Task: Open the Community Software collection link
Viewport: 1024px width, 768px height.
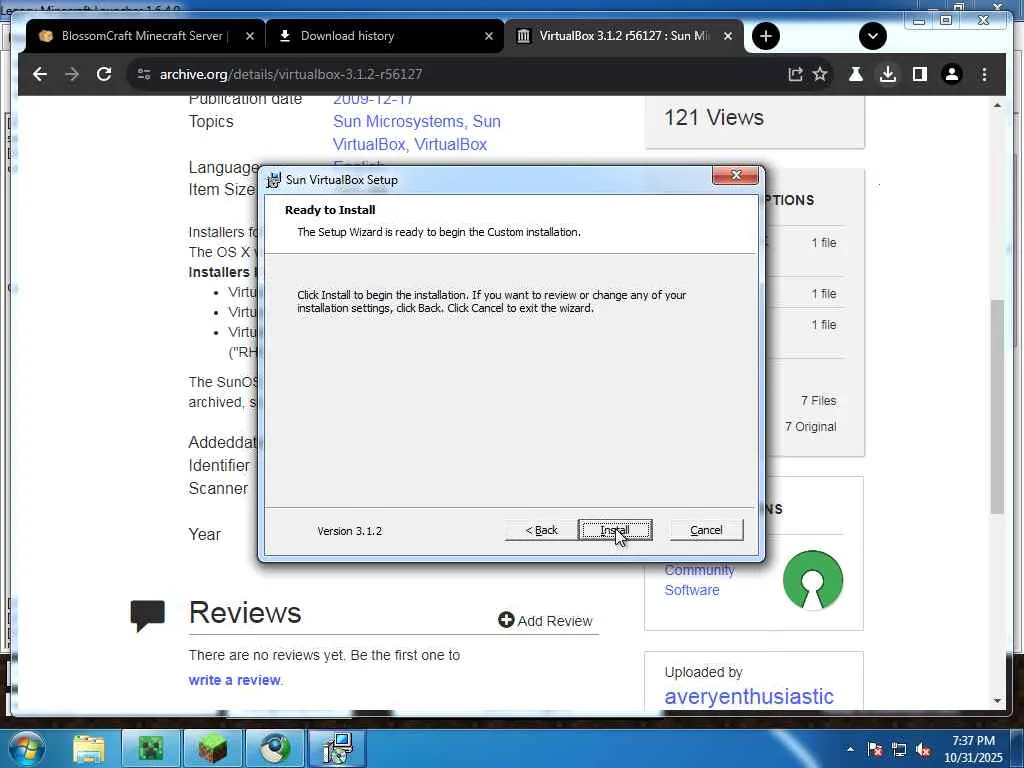Action: tap(699, 580)
